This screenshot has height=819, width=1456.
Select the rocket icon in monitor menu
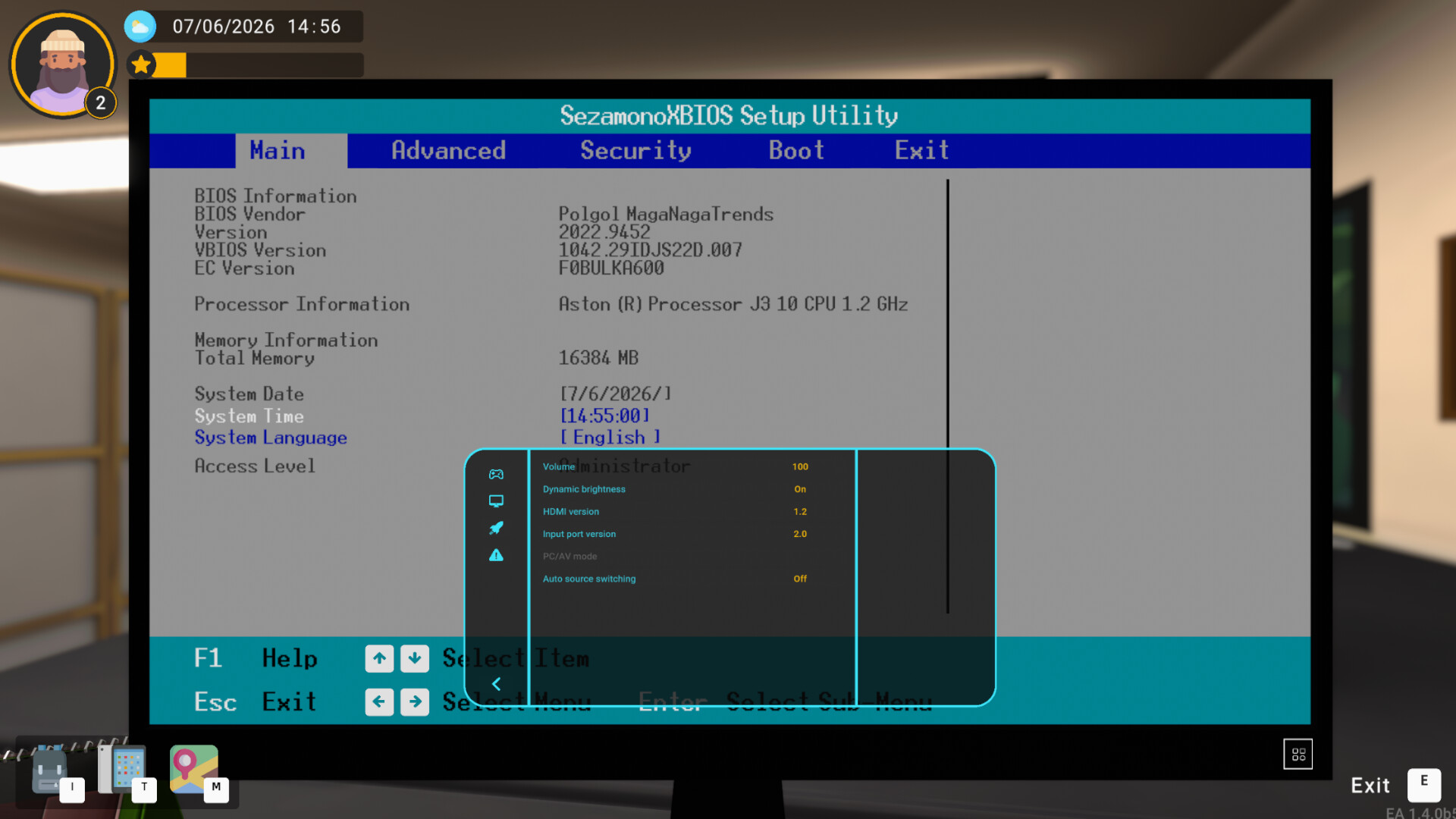pos(496,528)
